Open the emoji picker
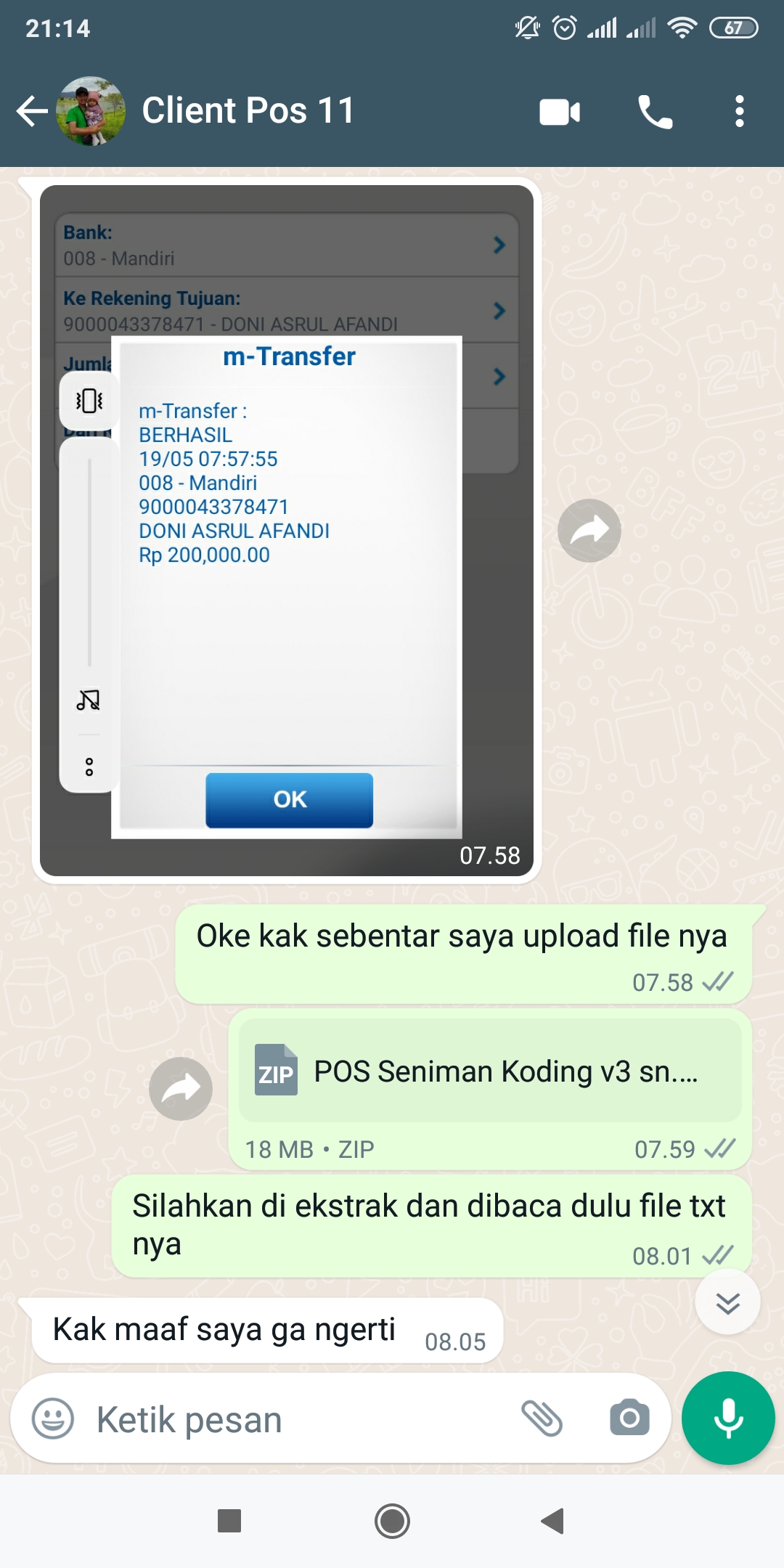Screen dimensions: 784x1568 53,1418
